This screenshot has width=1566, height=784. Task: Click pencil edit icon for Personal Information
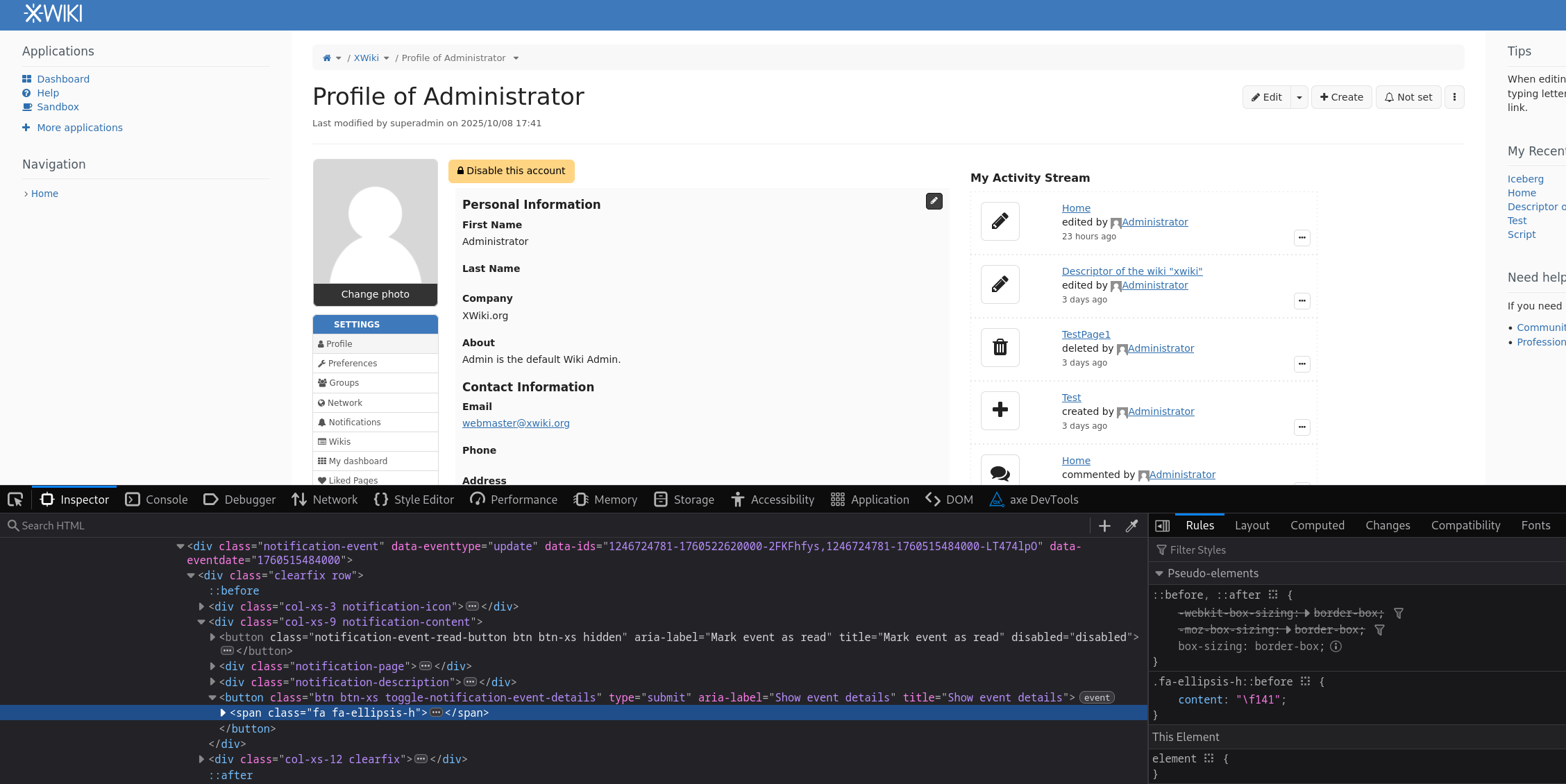(934, 201)
